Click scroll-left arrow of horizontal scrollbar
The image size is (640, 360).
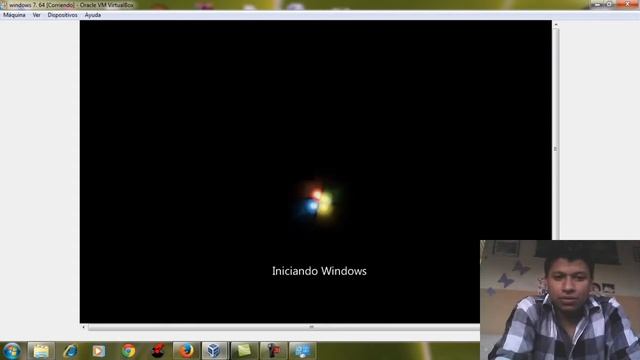(84, 327)
